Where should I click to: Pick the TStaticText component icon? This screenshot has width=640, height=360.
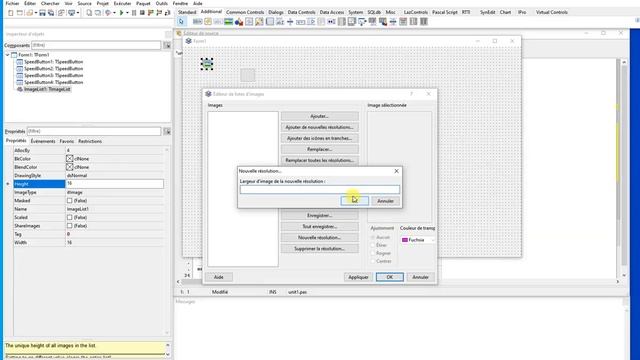point(218,21)
